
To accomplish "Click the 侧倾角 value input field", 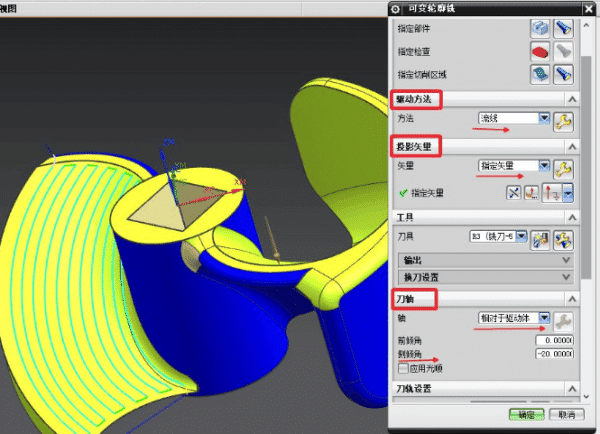I will (x=556, y=354).
